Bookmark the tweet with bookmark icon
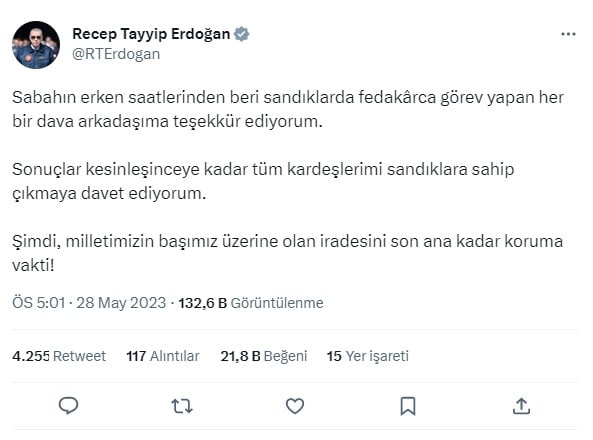Image resolution: width=593 pixels, height=440 pixels. [x=408, y=406]
